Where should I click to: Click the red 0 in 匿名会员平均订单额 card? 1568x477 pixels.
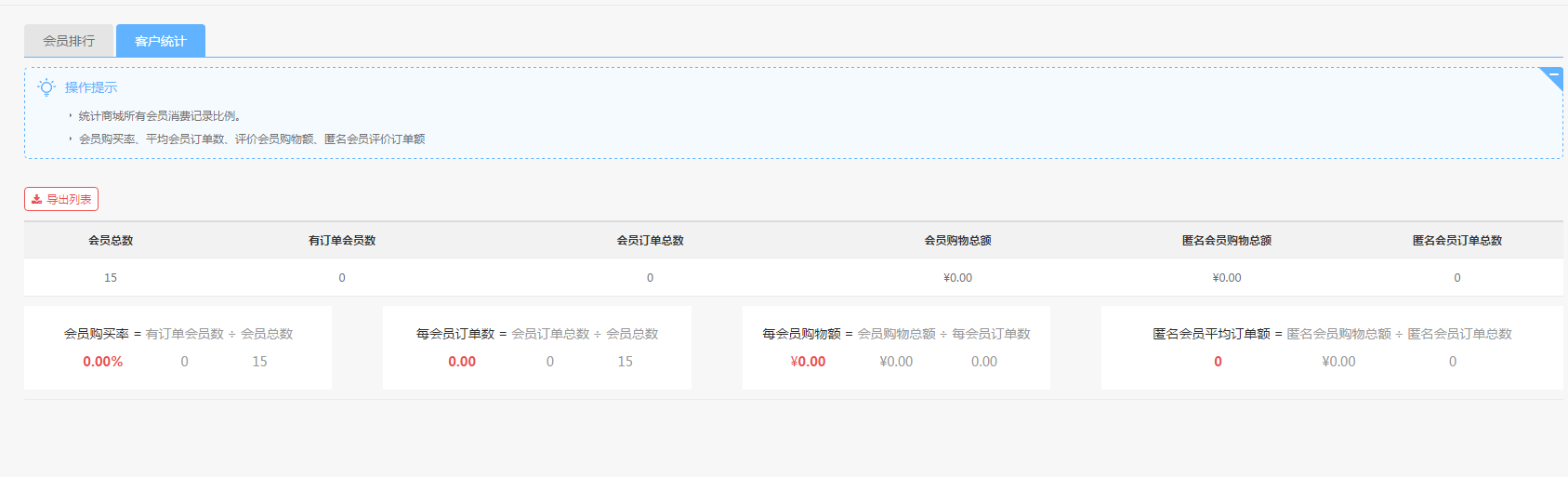1218,362
